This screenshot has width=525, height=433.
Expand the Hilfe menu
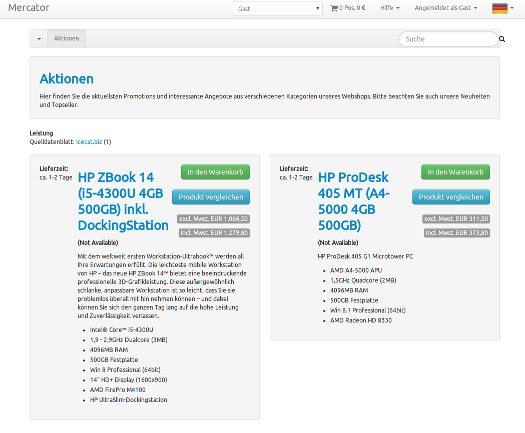390,8
